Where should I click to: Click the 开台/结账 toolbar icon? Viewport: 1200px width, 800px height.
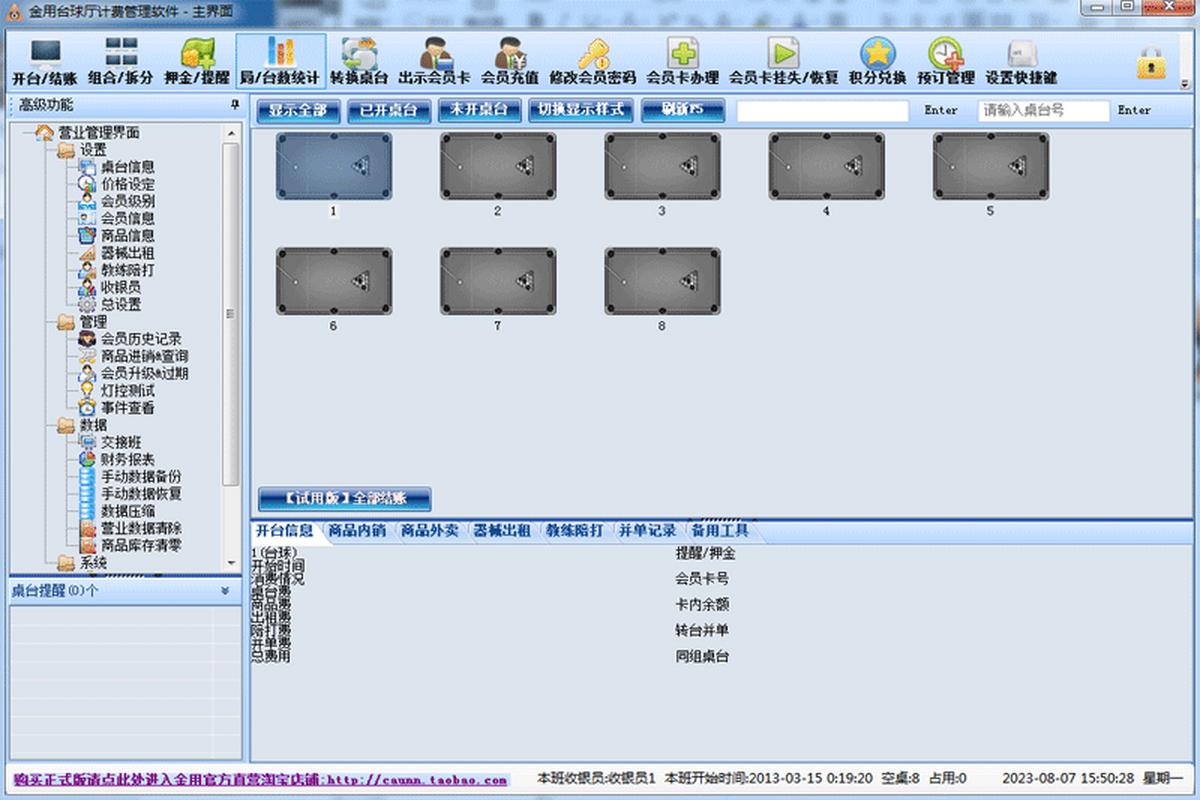[45, 61]
